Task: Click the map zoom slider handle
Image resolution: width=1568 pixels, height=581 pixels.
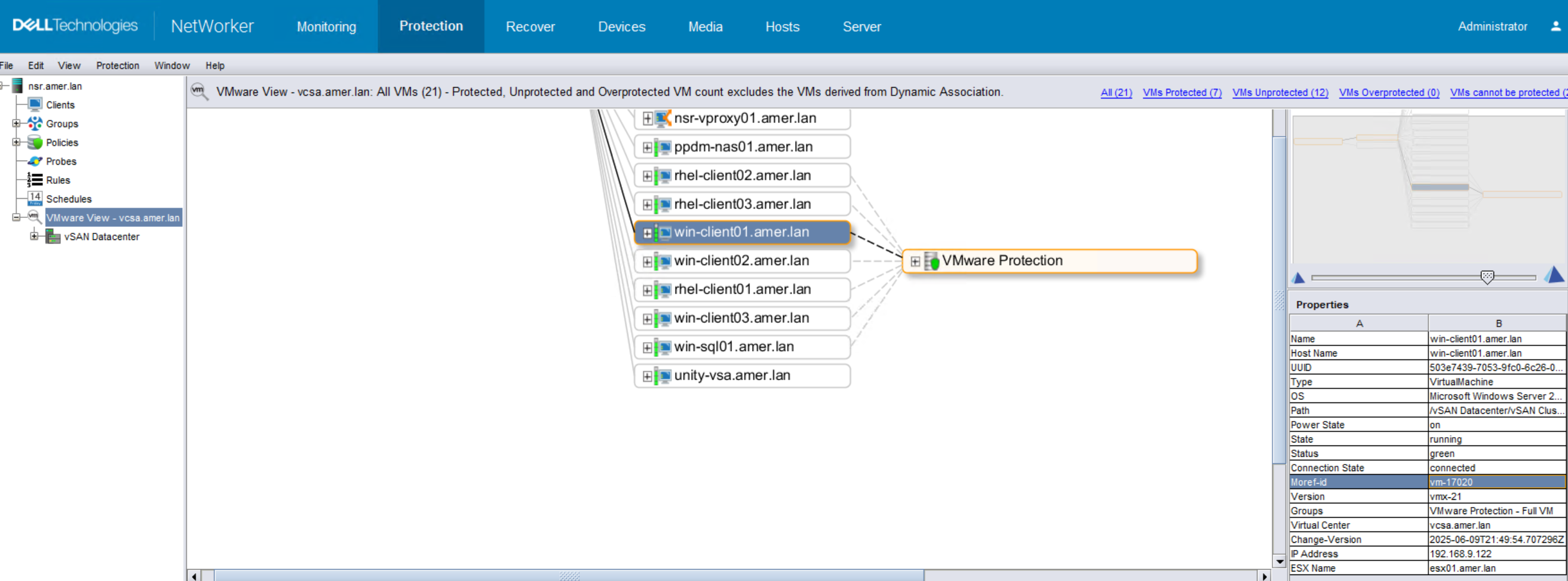Action: pyautogui.click(x=1487, y=277)
